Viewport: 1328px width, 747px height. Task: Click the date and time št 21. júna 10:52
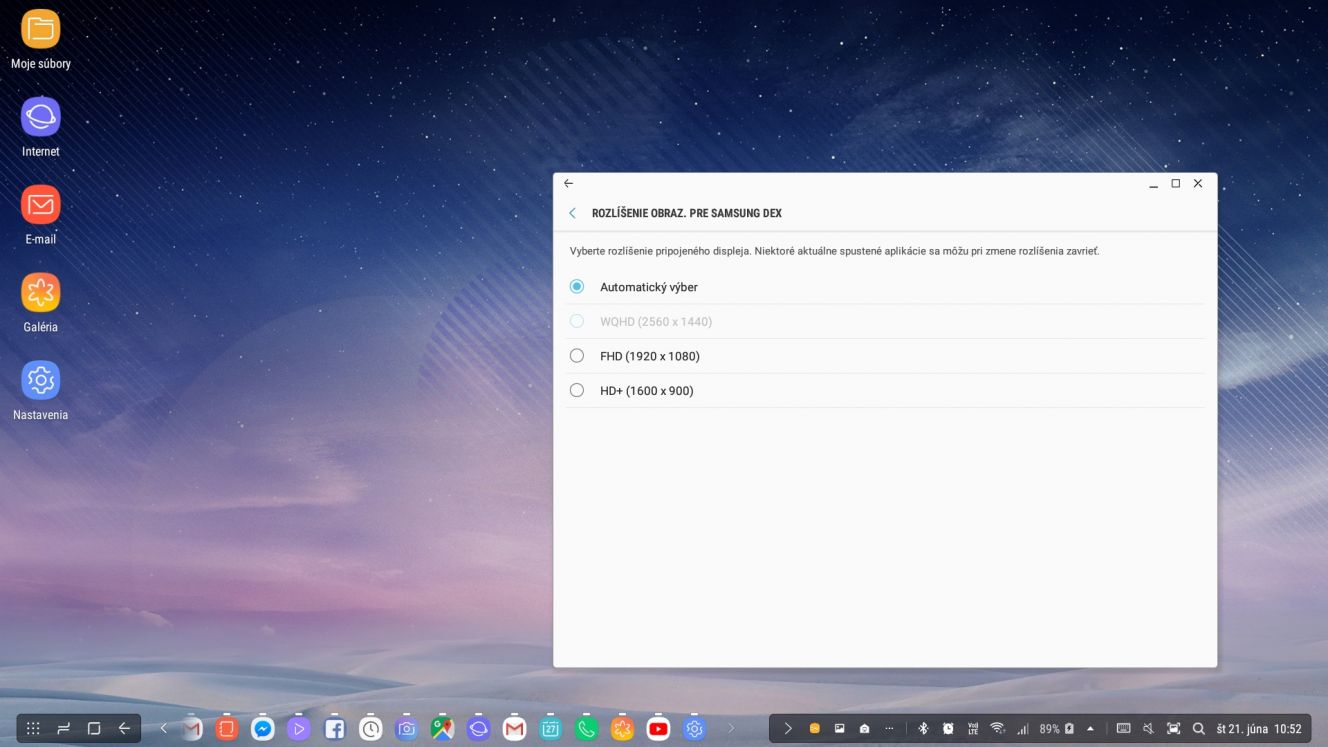pos(1259,729)
